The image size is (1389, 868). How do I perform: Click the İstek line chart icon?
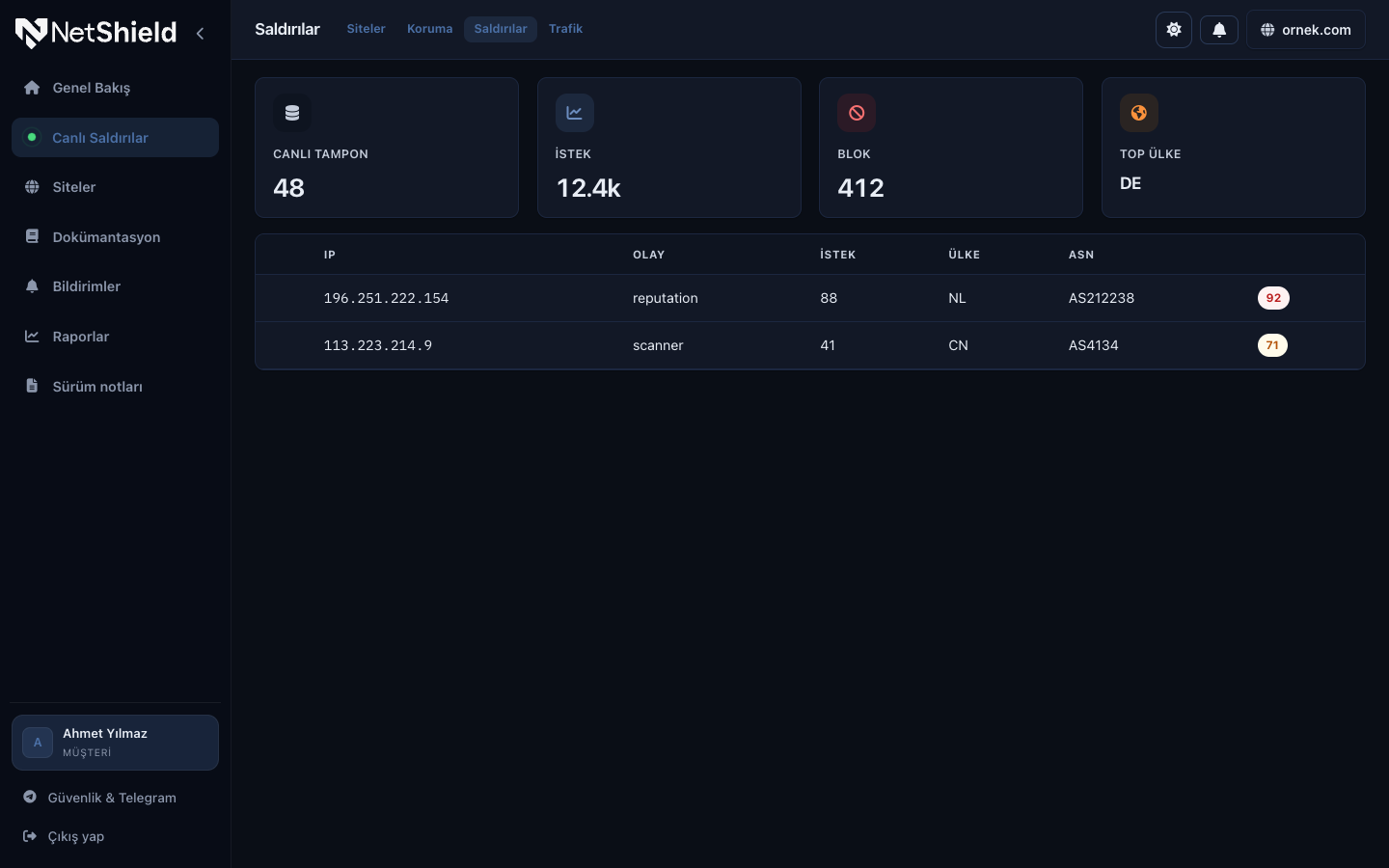tap(575, 113)
